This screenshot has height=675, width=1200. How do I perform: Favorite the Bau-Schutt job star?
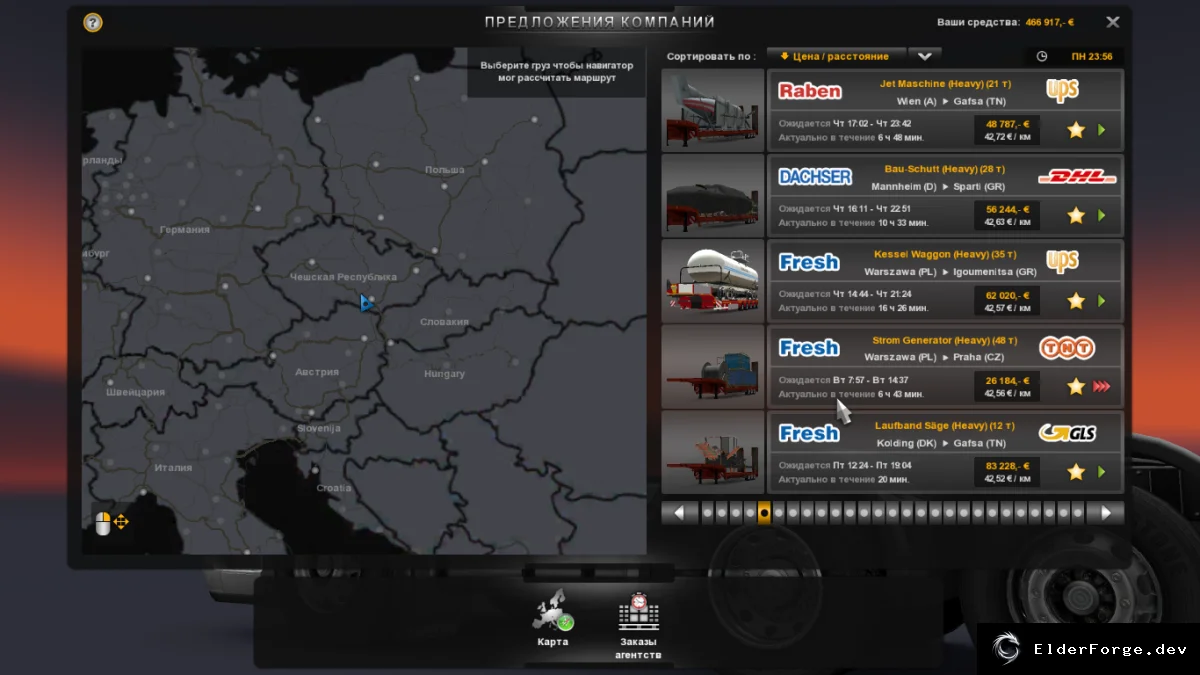click(x=1076, y=215)
